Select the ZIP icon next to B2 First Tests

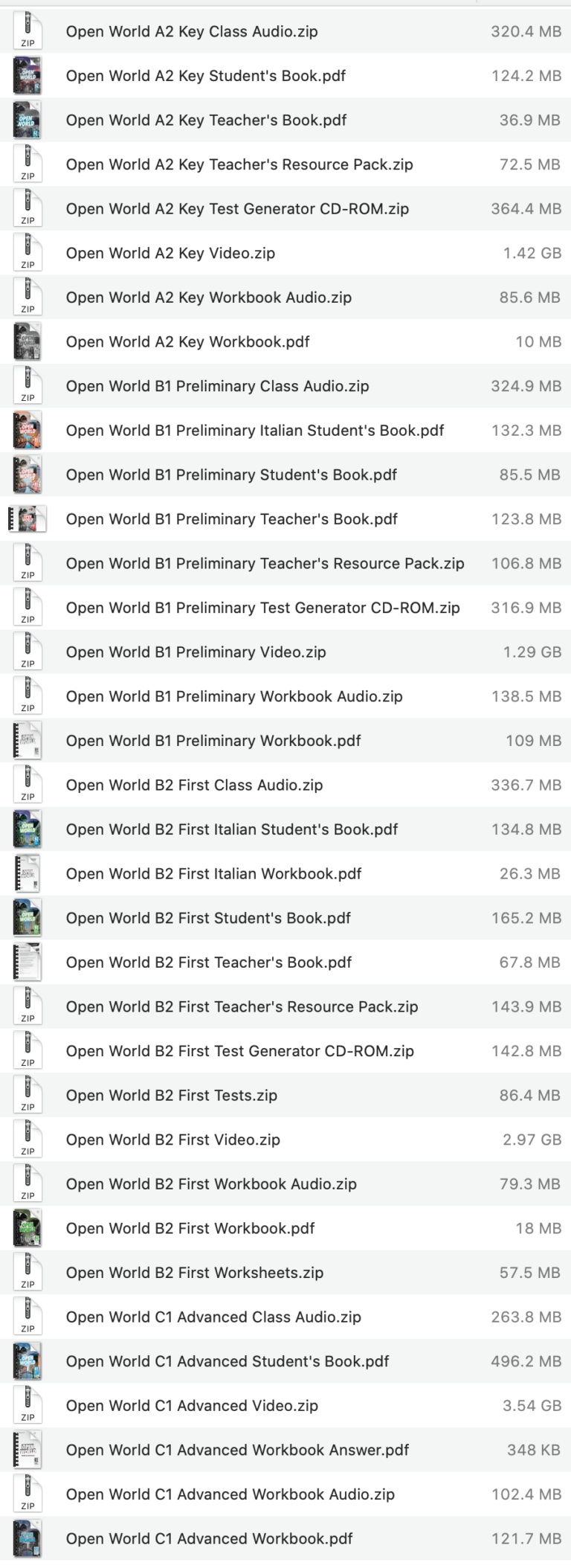pos(28,1095)
